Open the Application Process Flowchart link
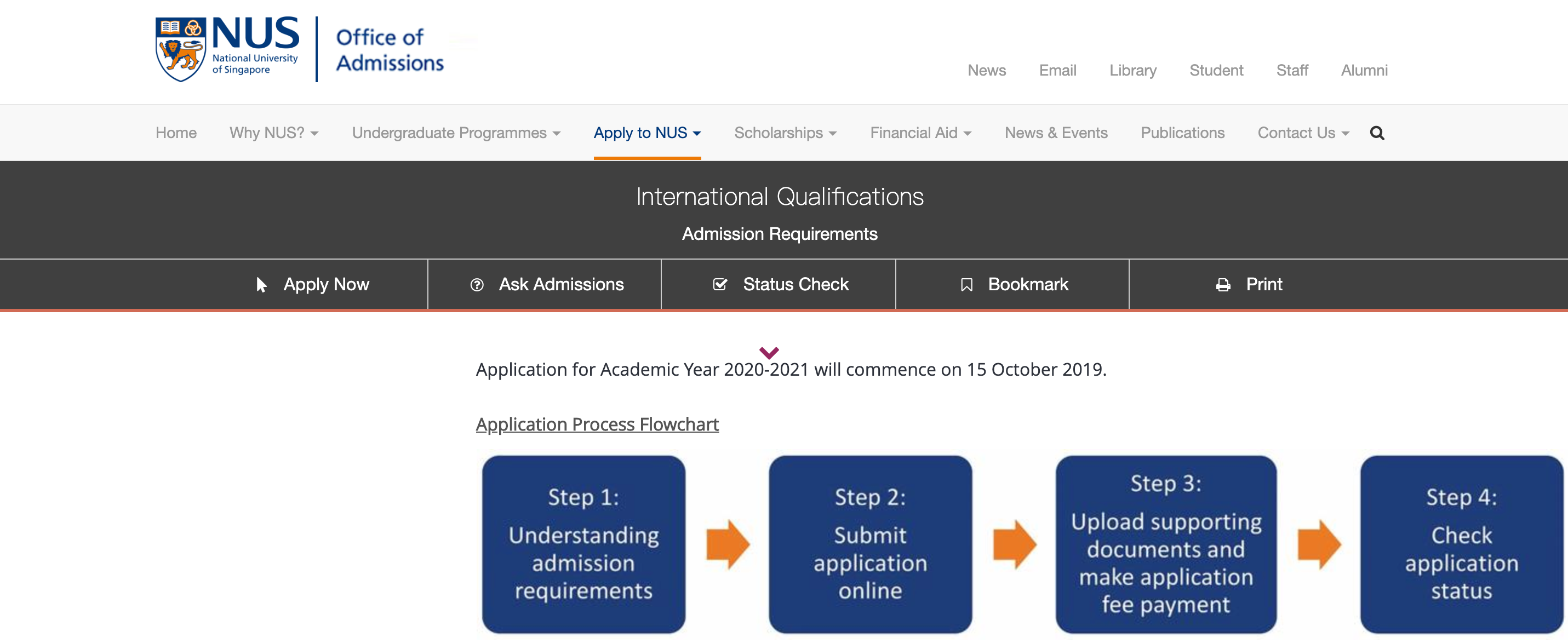1568x643 pixels. [x=597, y=424]
